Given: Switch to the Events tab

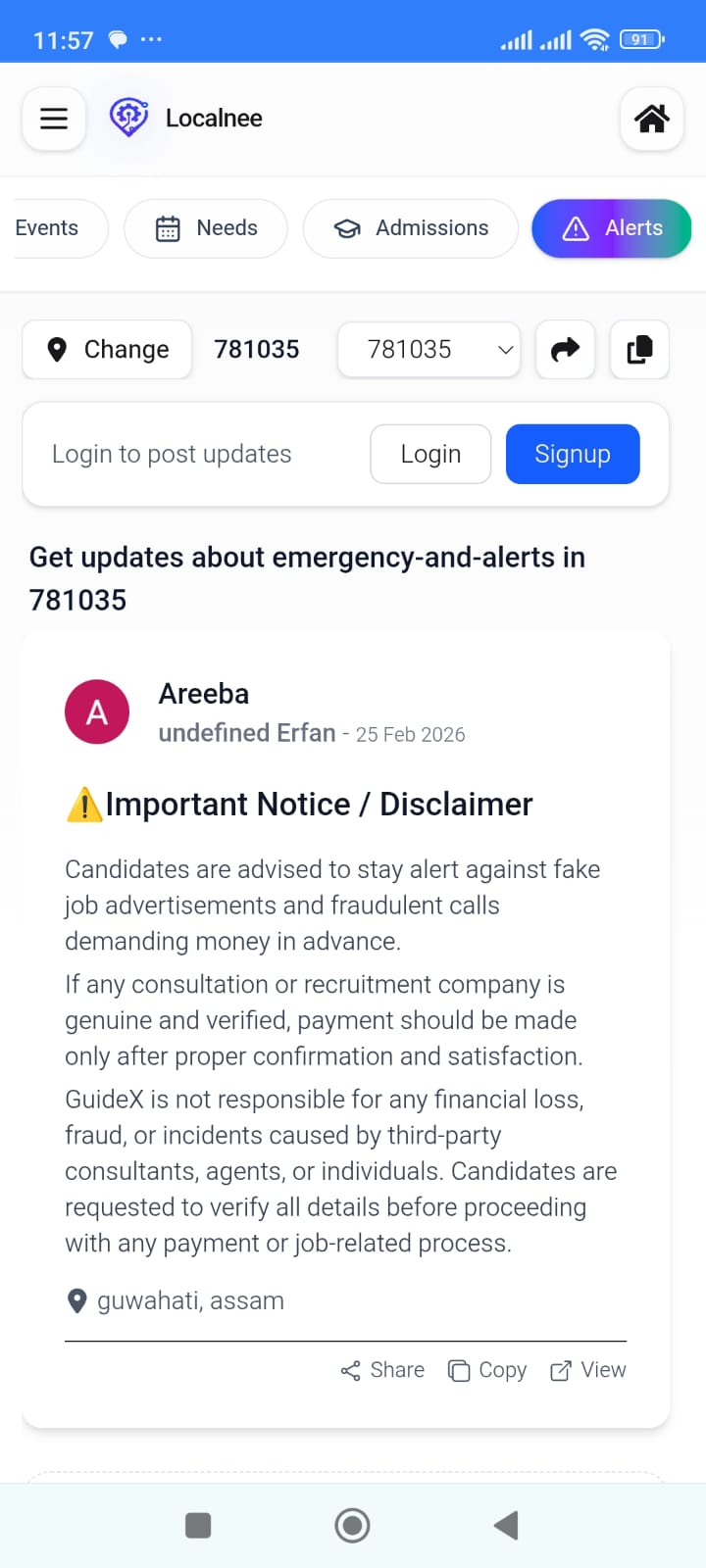Looking at the screenshot, I should pyautogui.click(x=54, y=228).
